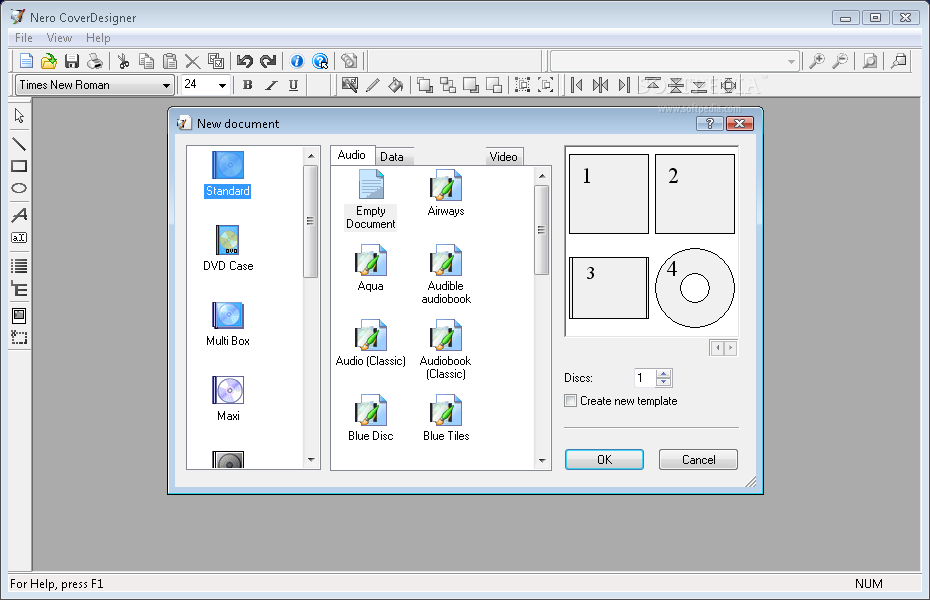Open the font size 24 dropdown
This screenshot has width=930, height=600.
coord(222,85)
